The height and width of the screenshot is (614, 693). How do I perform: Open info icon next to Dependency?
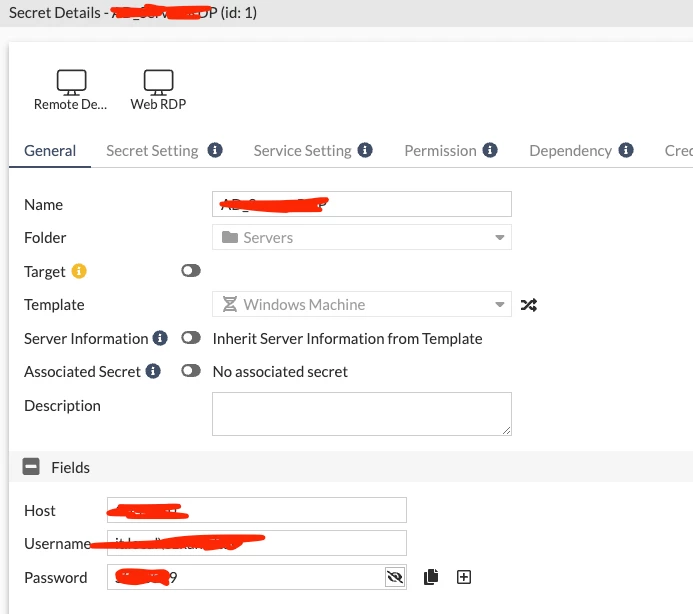pyautogui.click(x=626, y=150)
